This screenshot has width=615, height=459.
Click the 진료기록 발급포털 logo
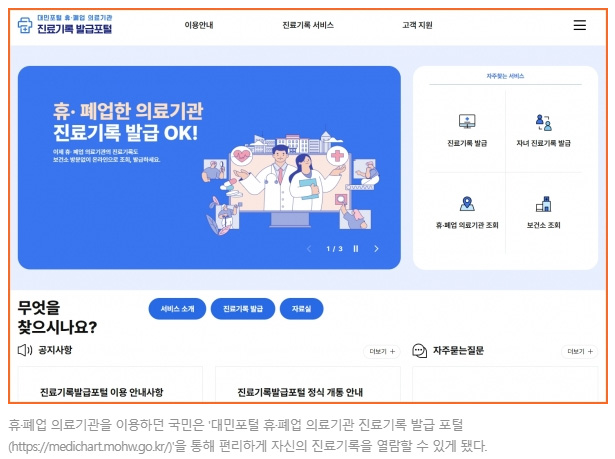point(65,24)
